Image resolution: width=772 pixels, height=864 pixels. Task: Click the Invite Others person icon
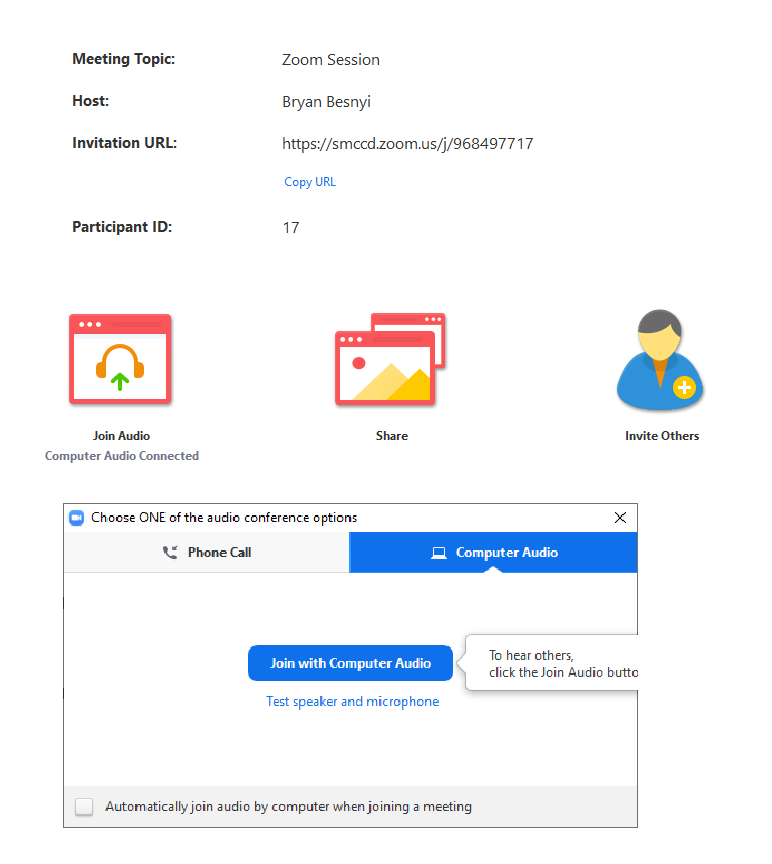coord(660,360)
